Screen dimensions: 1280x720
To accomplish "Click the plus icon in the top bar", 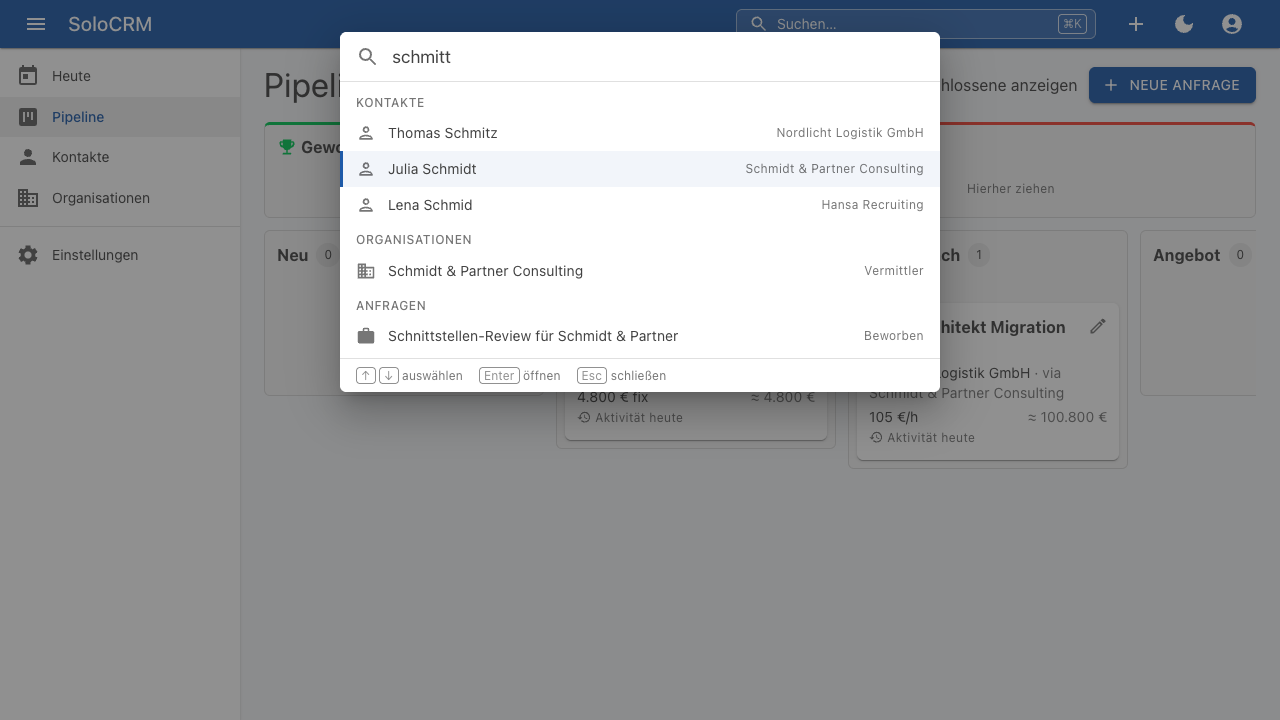I will pyautogui.click(x=1136, y=24).
